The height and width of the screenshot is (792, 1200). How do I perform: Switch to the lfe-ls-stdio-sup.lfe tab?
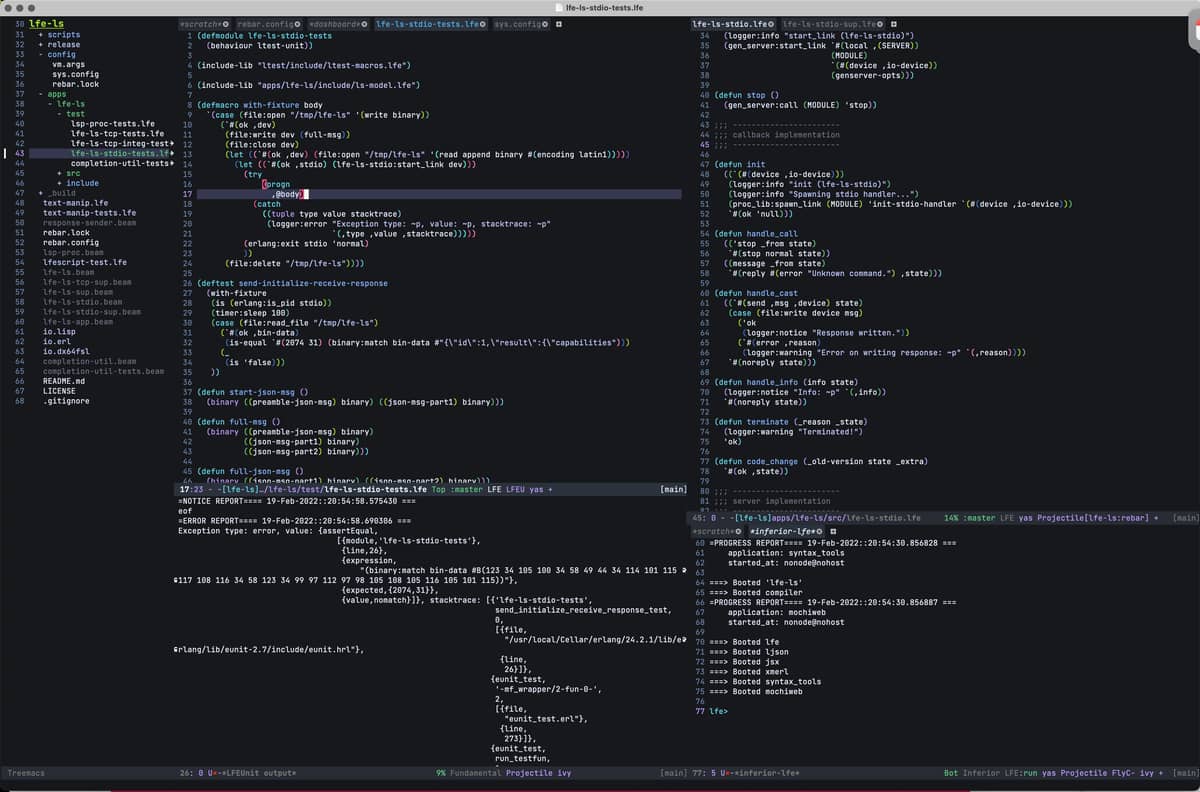(x=828, y=23)
